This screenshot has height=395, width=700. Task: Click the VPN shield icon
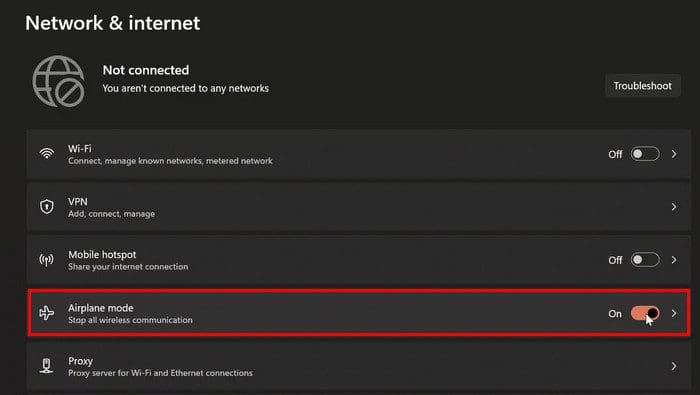coord(47,207)
